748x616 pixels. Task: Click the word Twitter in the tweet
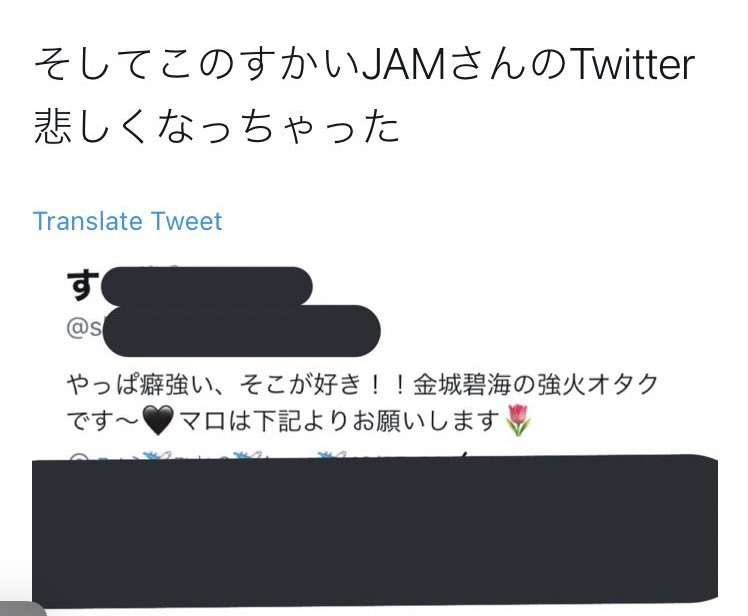(x=634, y=64)
